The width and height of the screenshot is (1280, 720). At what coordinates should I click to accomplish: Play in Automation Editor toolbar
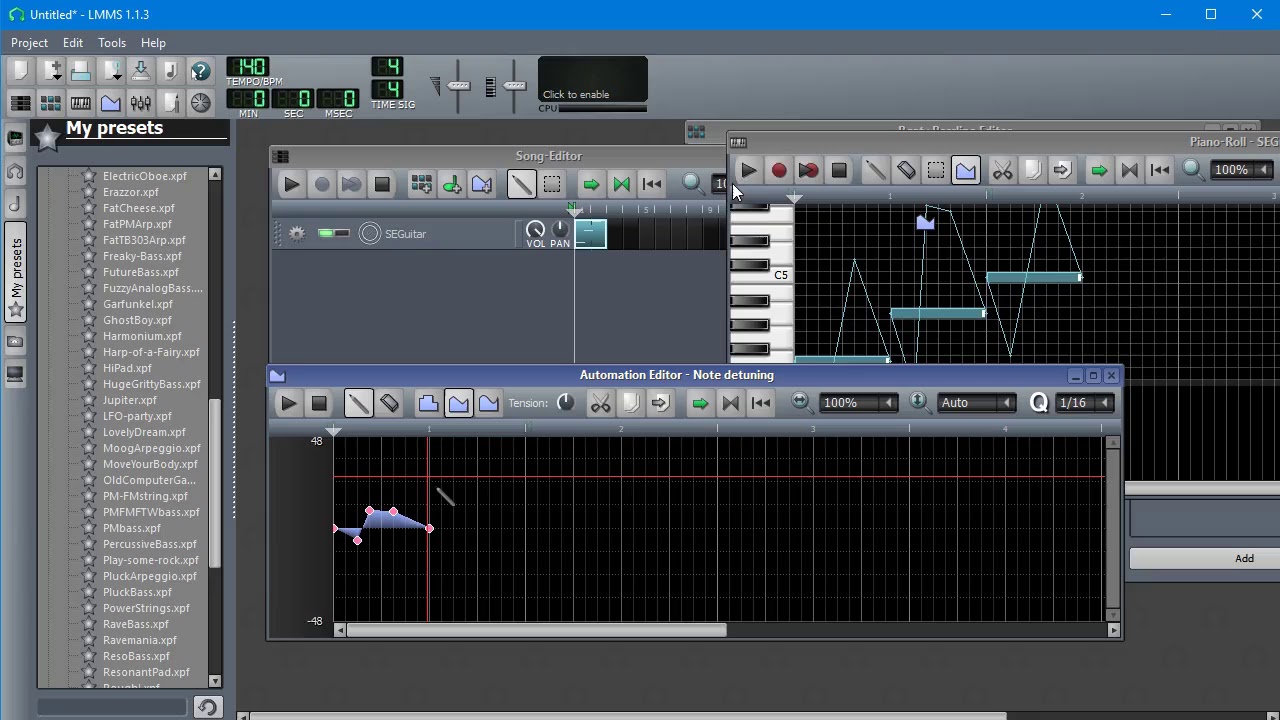[x=288, y=403]
